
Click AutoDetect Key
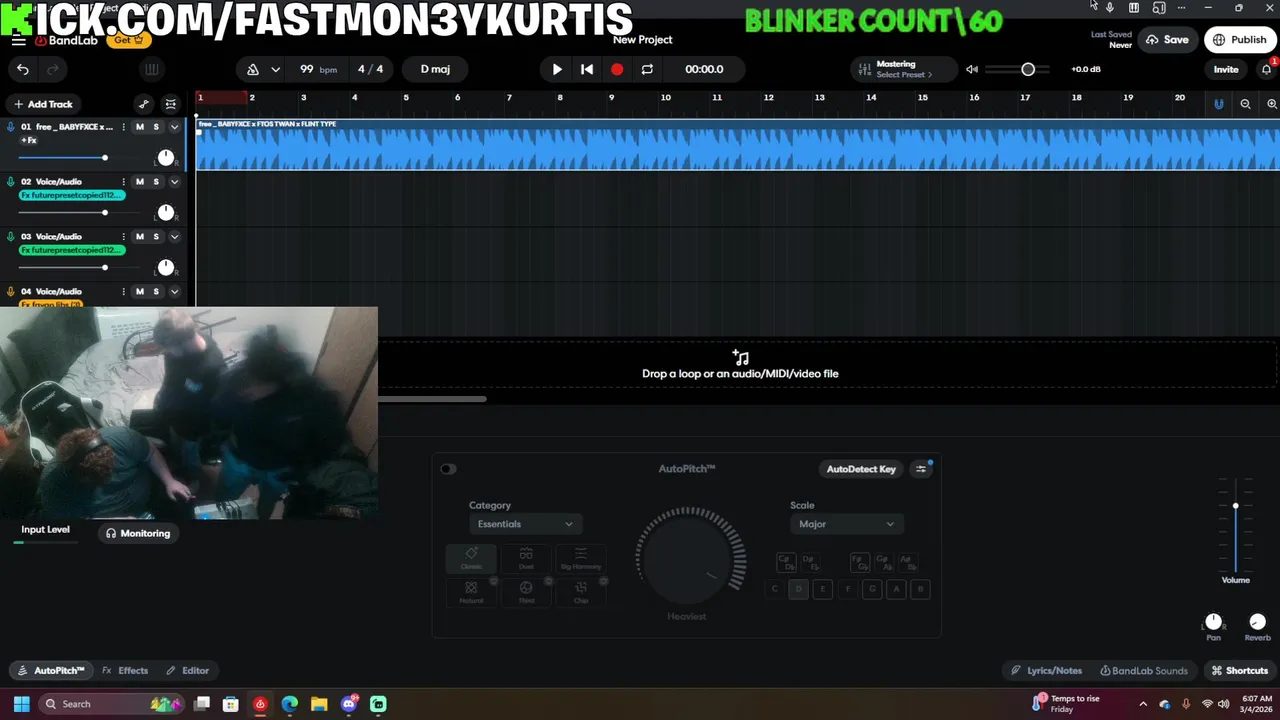[861, 469]
